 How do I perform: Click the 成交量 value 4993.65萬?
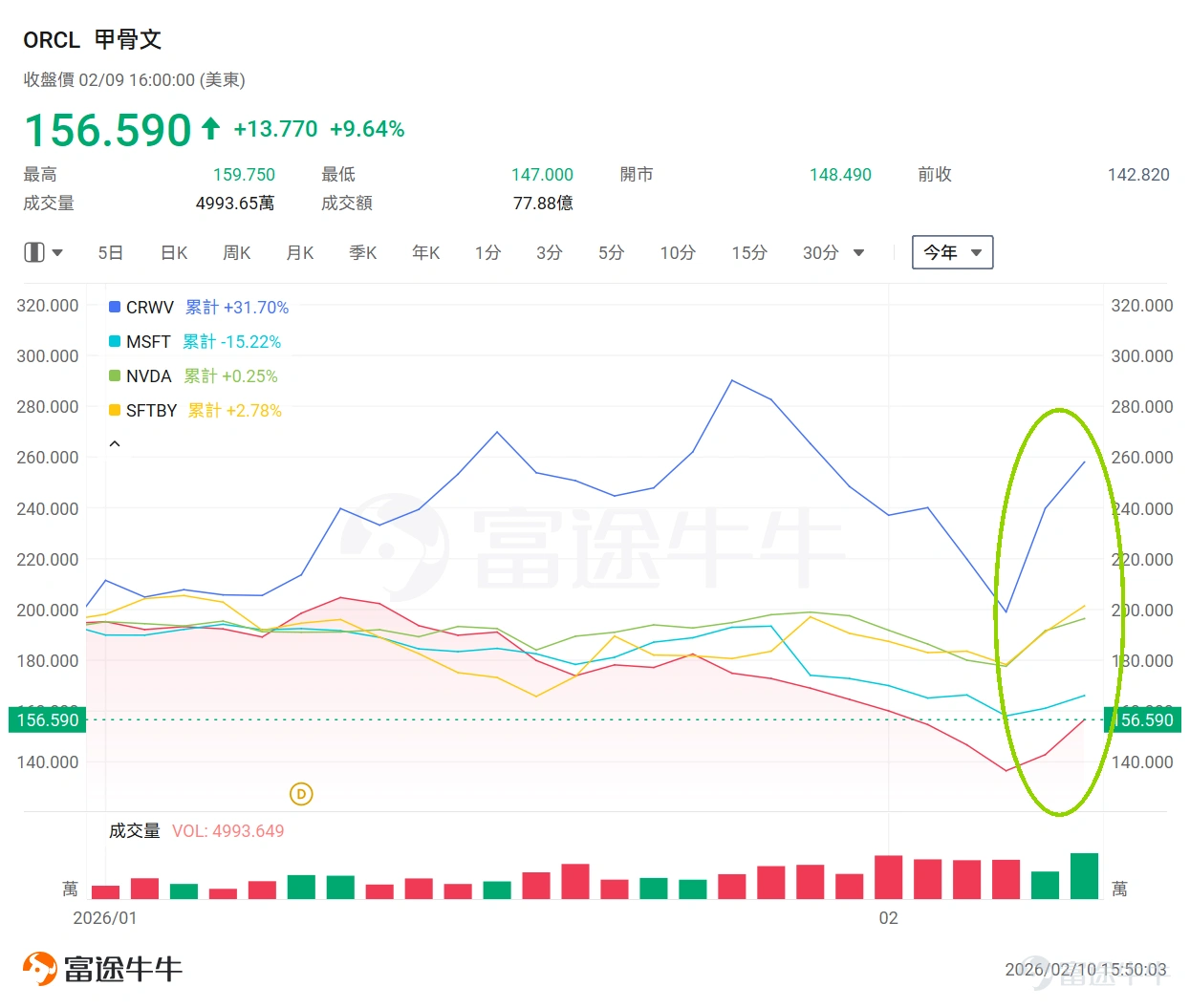click(x=235, y=204)
